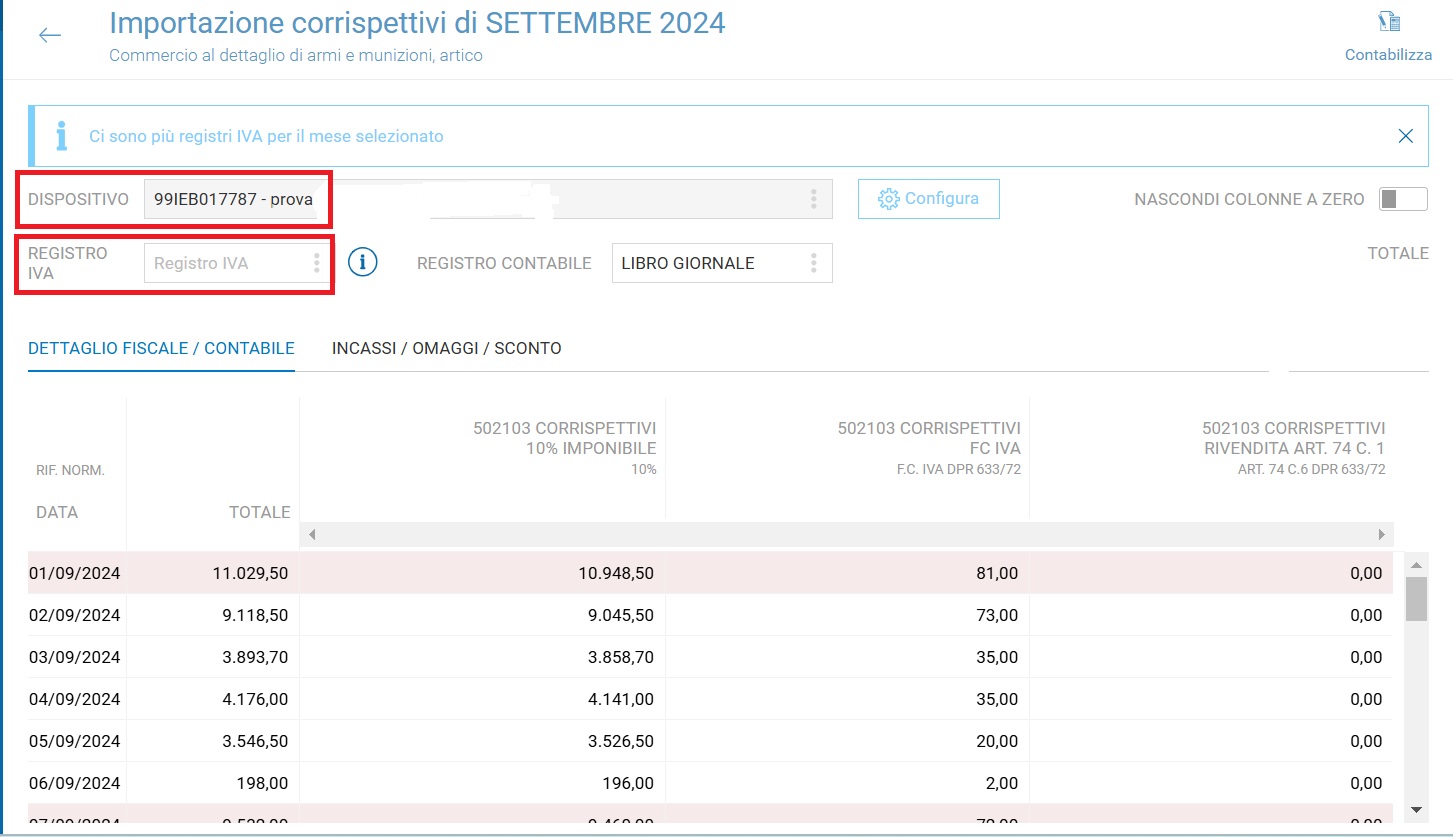Image resolution: width=1453 pixels, height=837 pixels.
Task: Click the Corrispettivi 10% Imponibile column header
Action: [565, 447]
